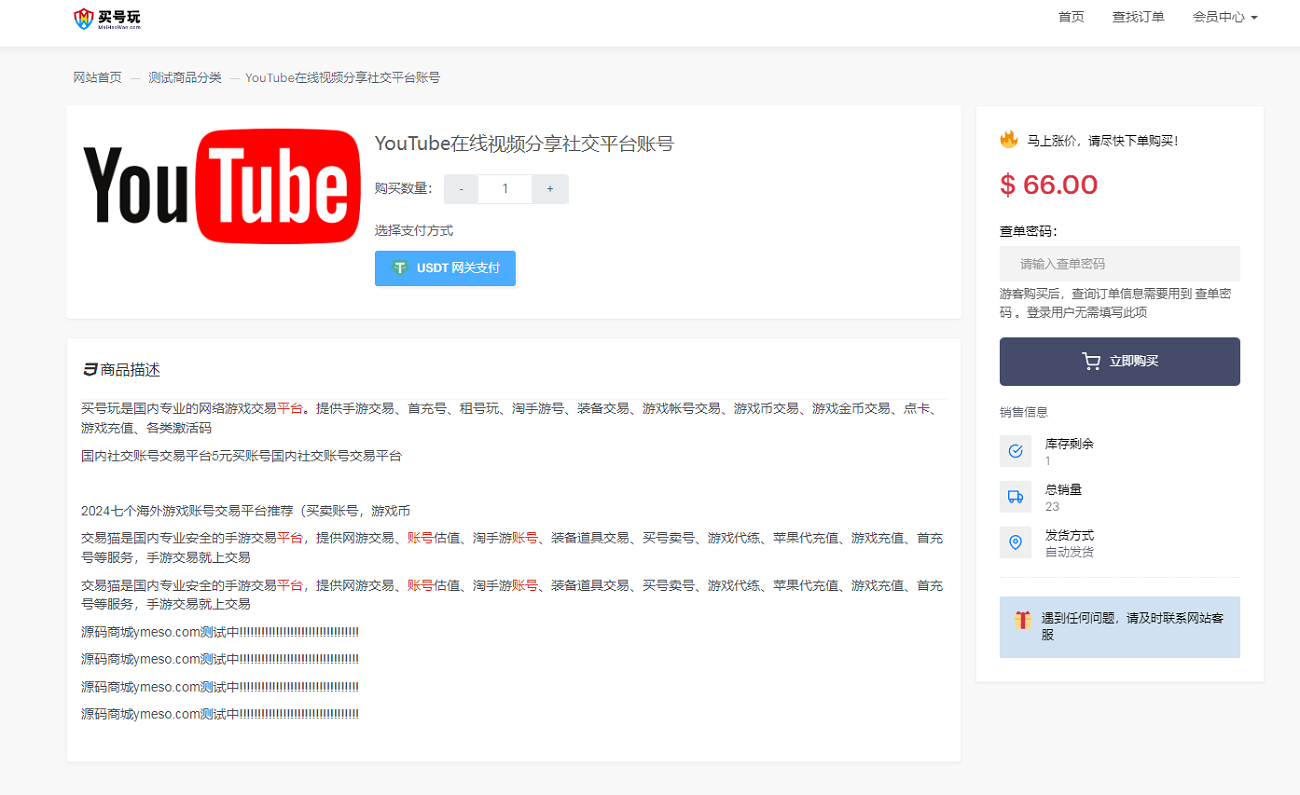1300x795 pixels.
Task: Click the 游客购买后 help text under password field
Action: pyautogui.click(x=1115, y=303)
